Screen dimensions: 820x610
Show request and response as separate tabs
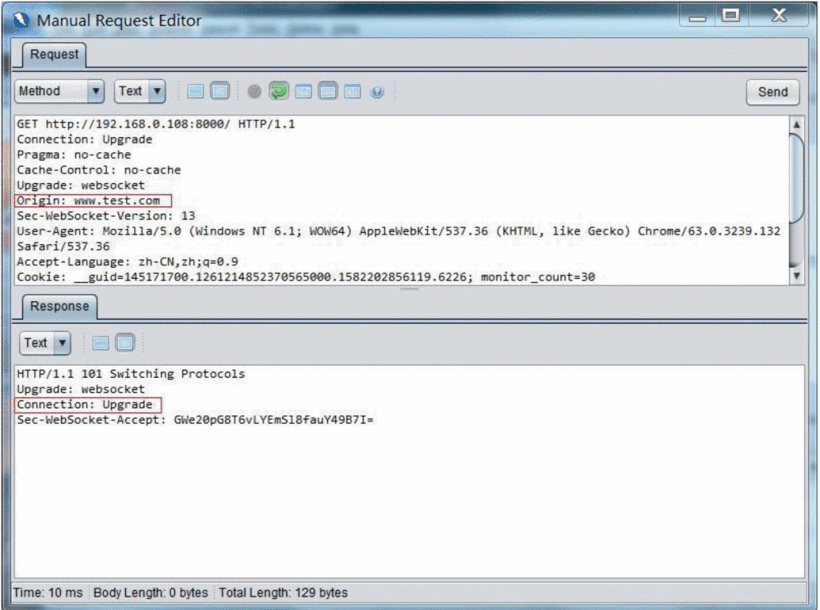303,92
